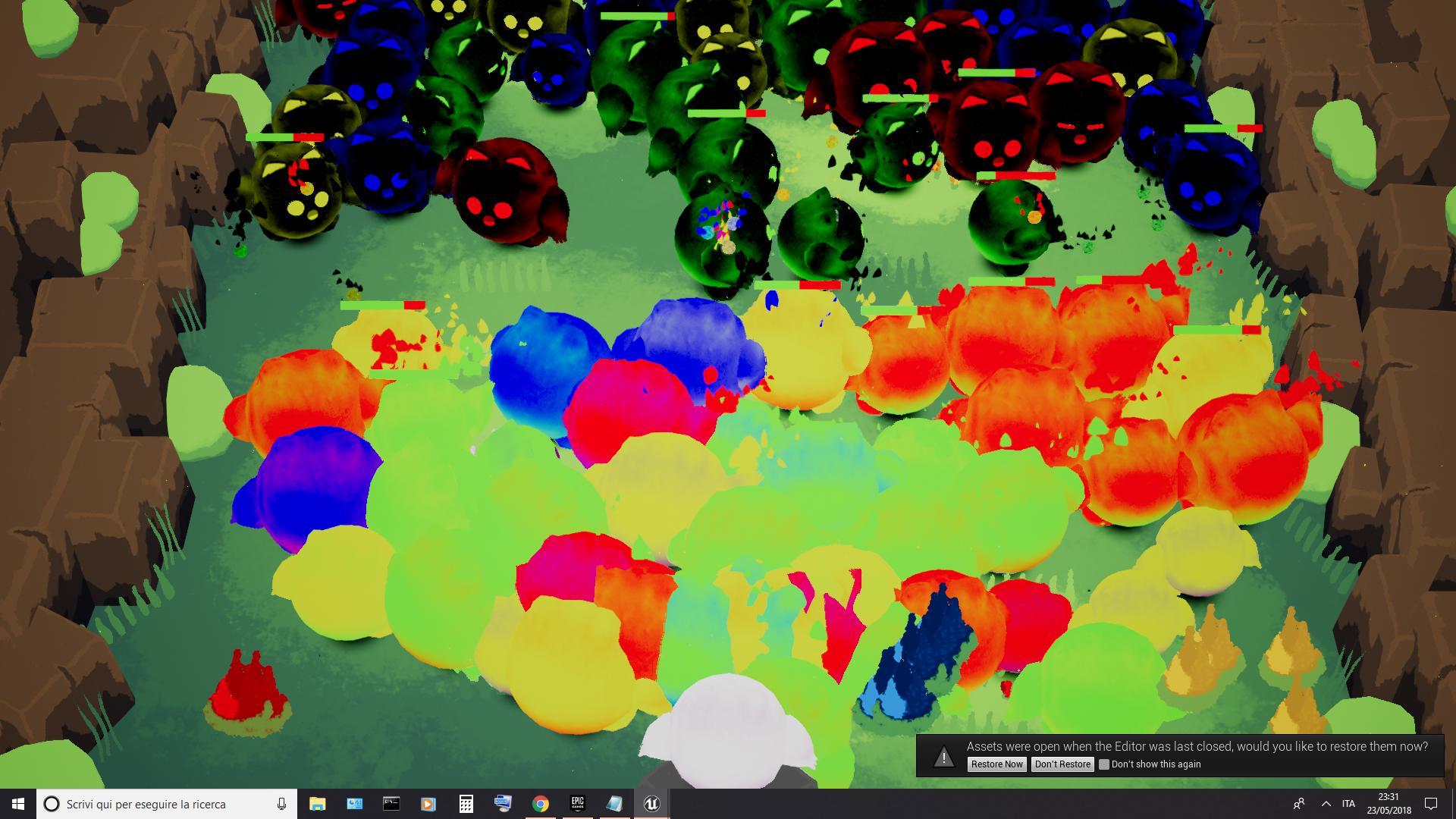Open the People icon in the system tray
The width and height of the screenshot is (1456, 819).
coord(1299,804)
